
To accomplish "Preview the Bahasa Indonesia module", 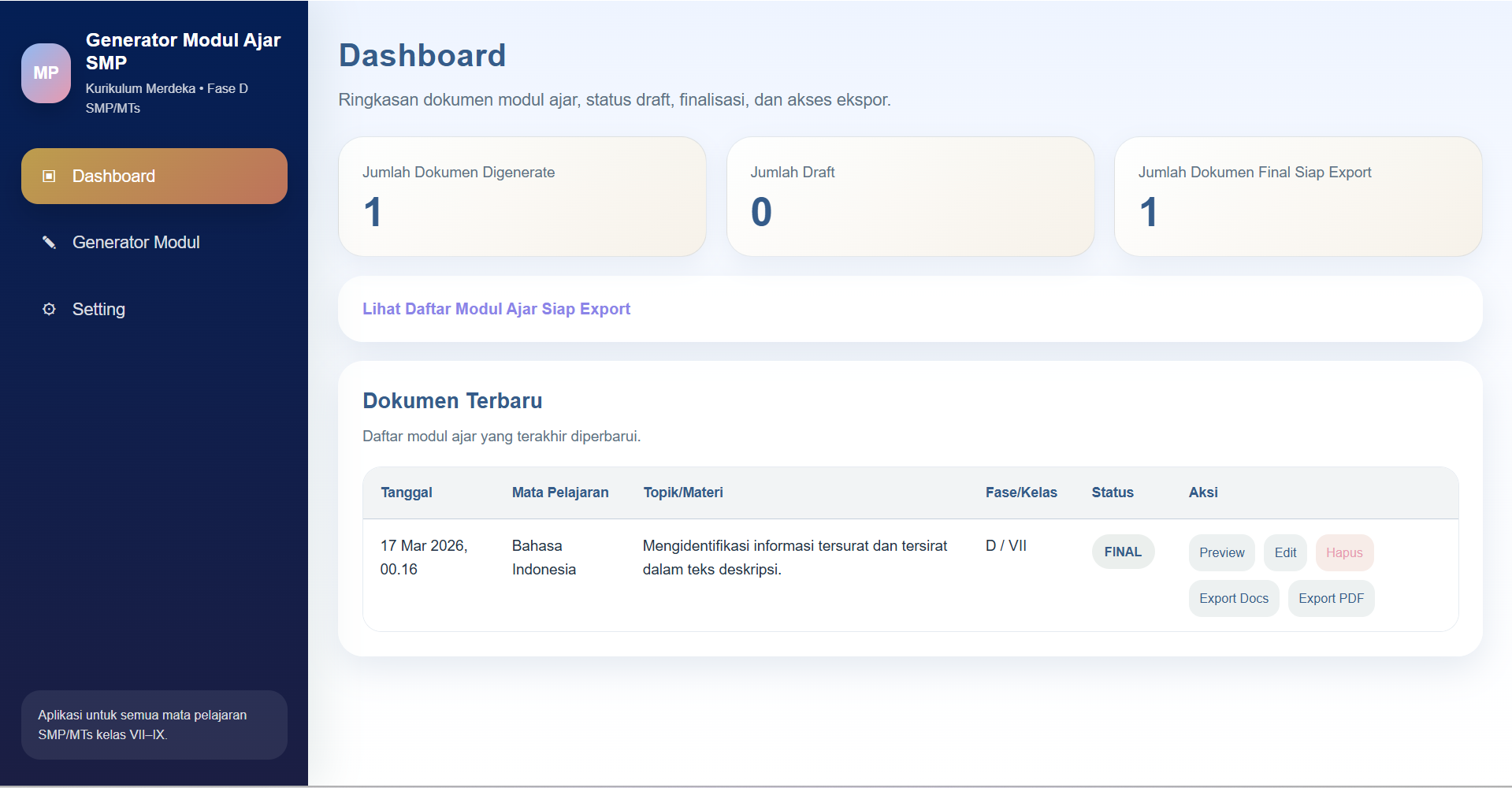I will (x=1221, y=552).
